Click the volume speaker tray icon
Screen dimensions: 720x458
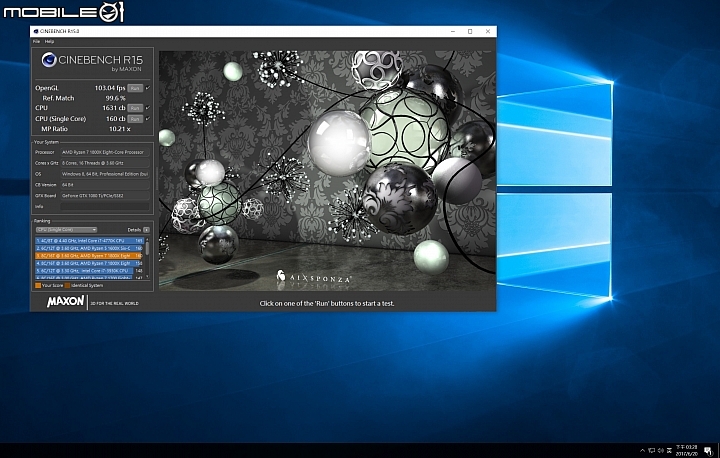click(660, 451)
